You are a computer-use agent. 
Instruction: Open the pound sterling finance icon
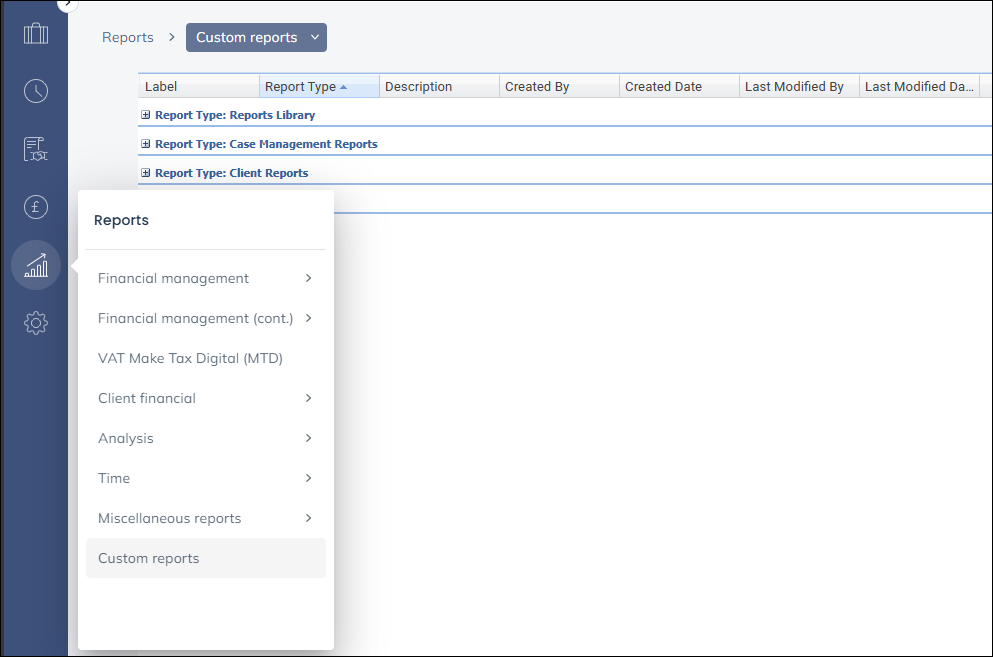(36, 207)
